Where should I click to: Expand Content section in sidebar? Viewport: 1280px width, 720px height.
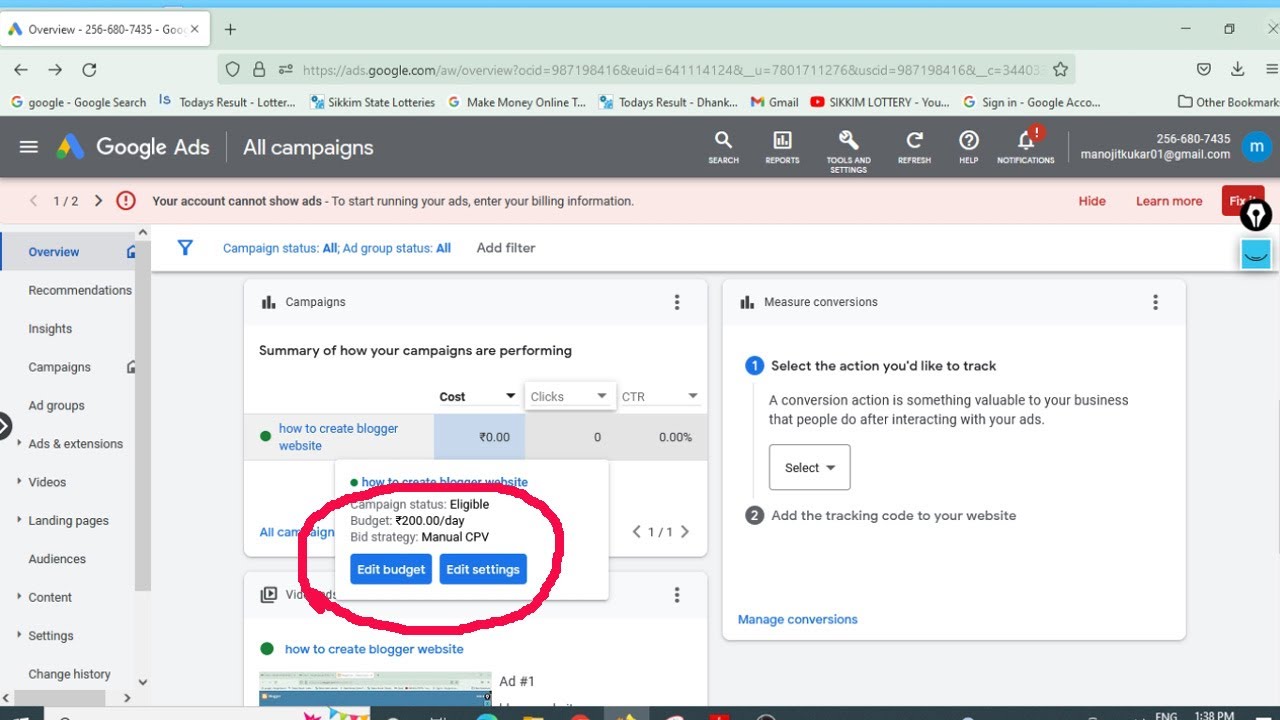(x=20, y=596)
